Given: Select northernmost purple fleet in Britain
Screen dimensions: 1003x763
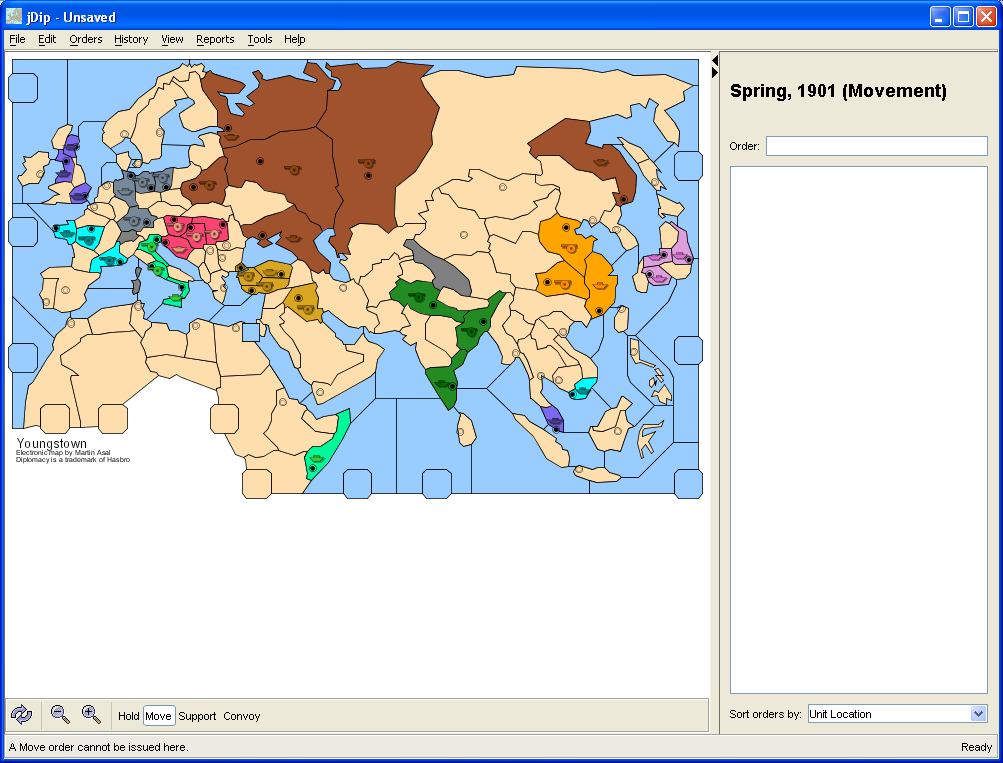Looking at the screenshot, I should coord(70,148).
